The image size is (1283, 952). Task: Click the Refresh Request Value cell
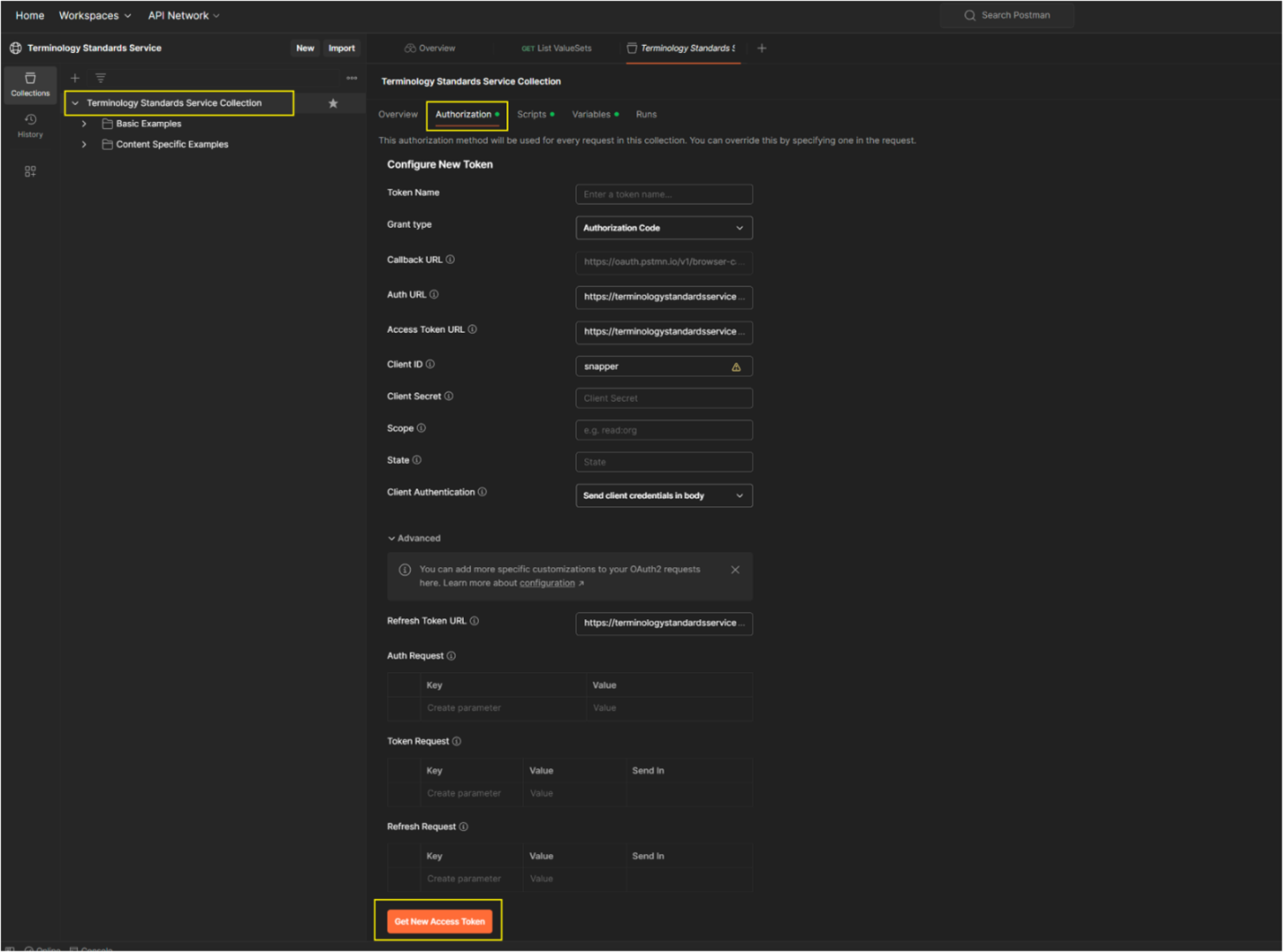[x=574, y=878]
